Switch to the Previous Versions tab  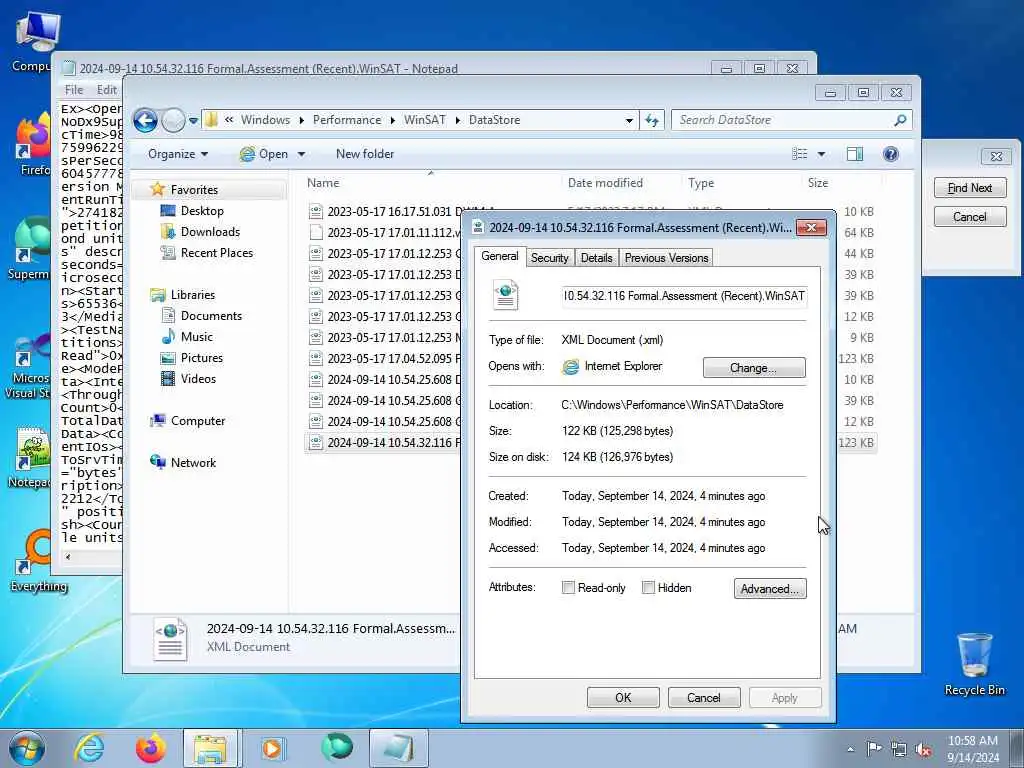point(666,258)
